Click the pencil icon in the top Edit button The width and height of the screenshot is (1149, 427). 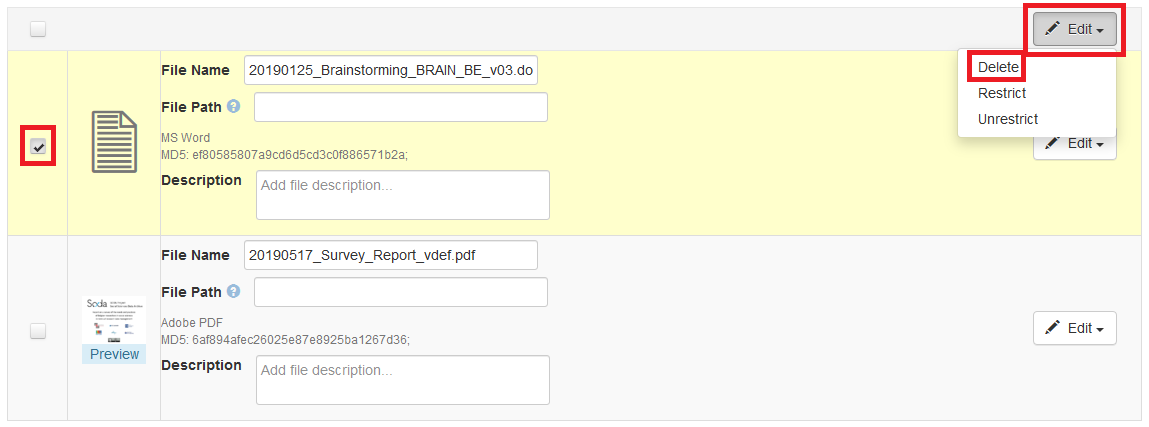click(x=1053, y=29)
